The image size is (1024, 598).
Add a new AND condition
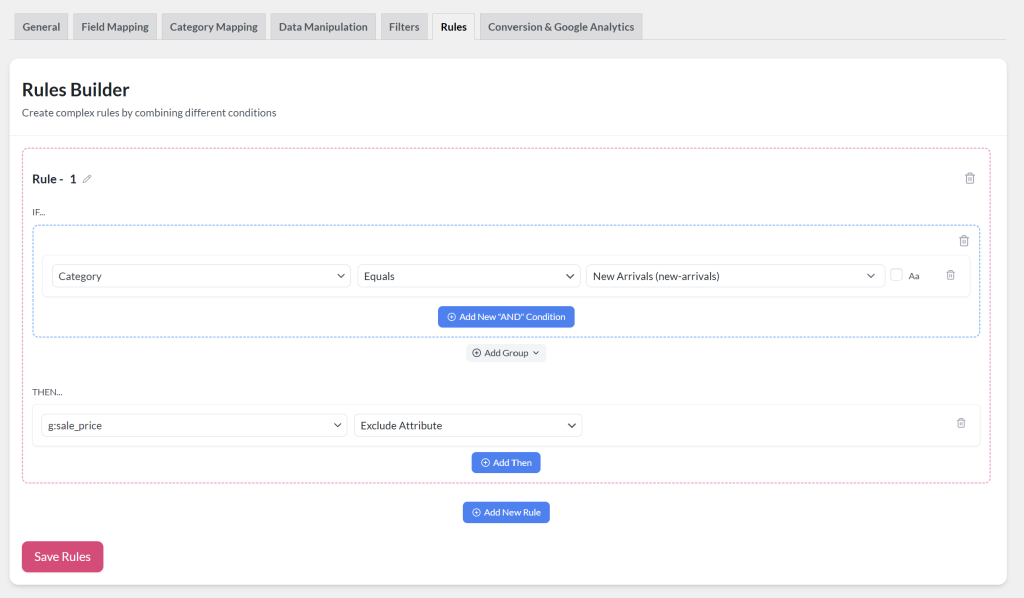pyautogui.click(x=506, y=316)
